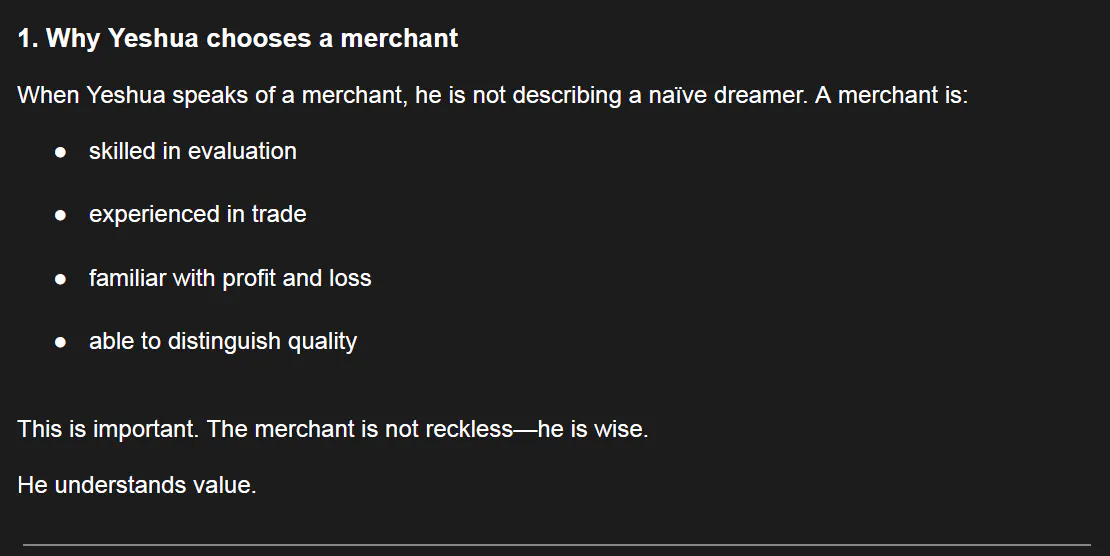Click the horizontal divider line at bottom
Viewport: 1110px width, 556px height.
556,545
